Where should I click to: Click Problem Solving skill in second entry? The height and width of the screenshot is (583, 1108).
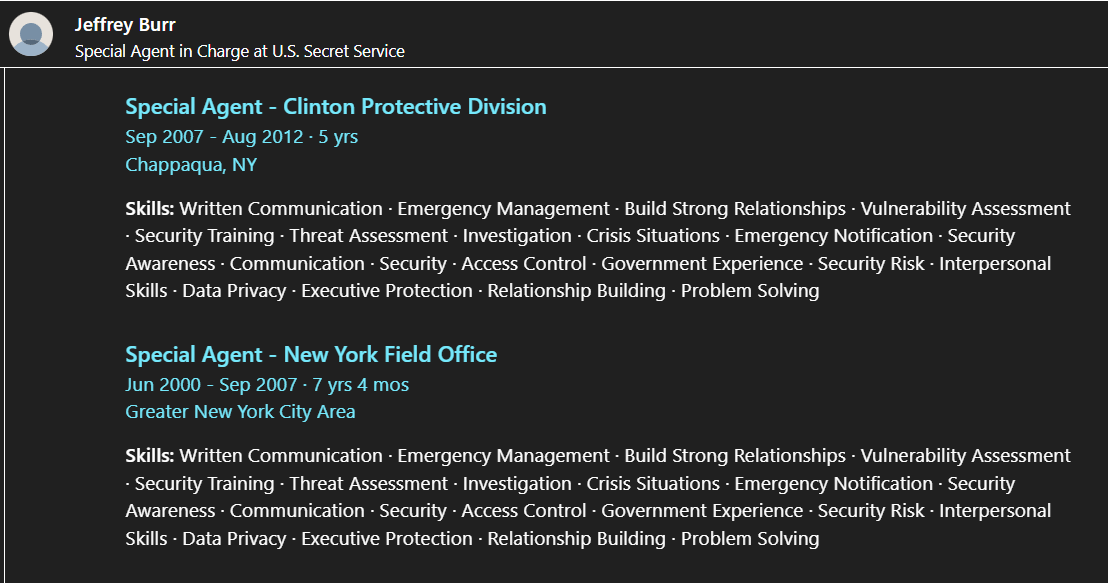pyautogui.click(x=750, y=538)
